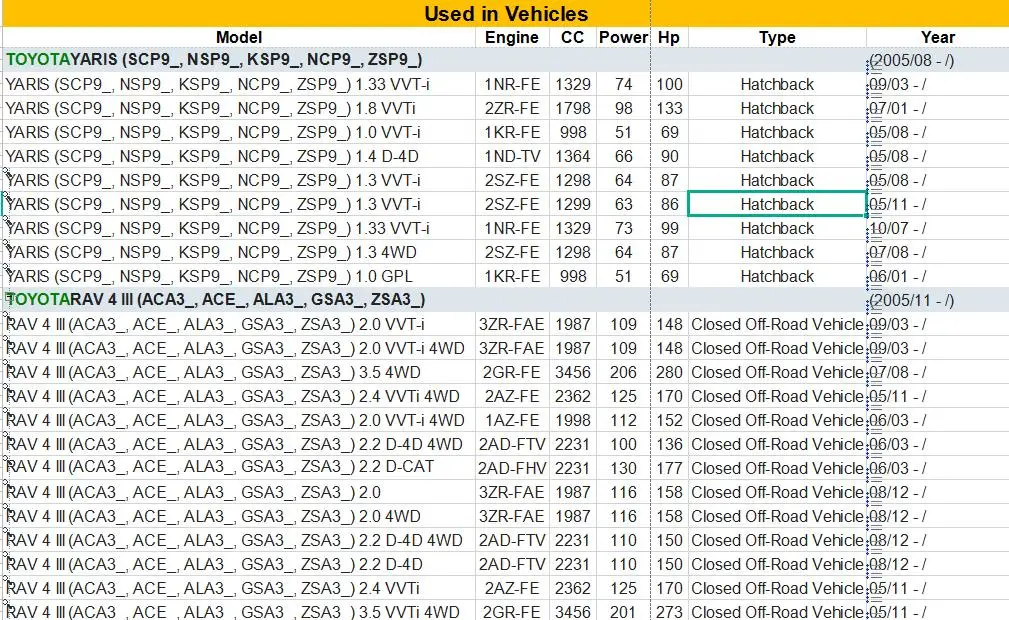
Task: Click Power cell 130
Action: [x=623, y=468]
